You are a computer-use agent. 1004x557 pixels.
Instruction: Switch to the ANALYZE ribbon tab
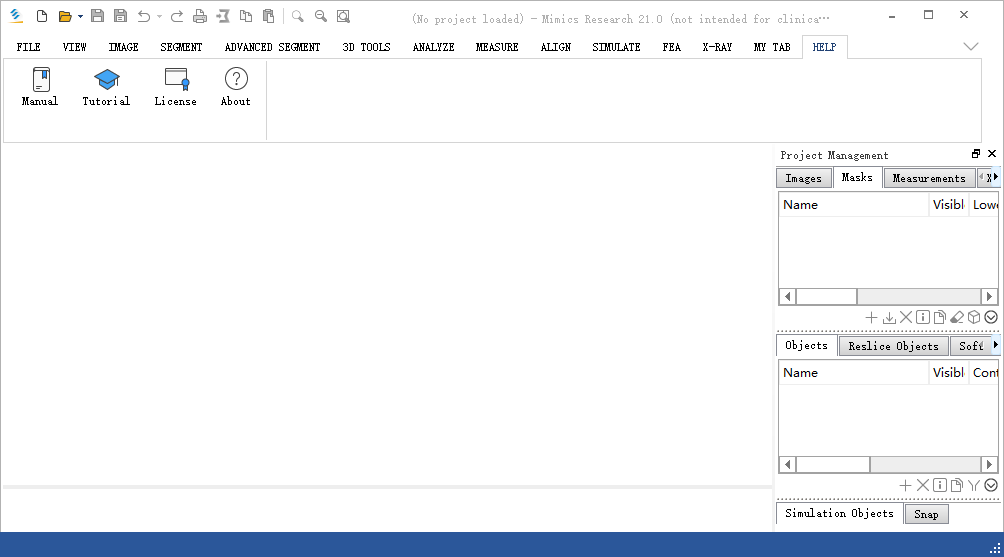point(433,47)
